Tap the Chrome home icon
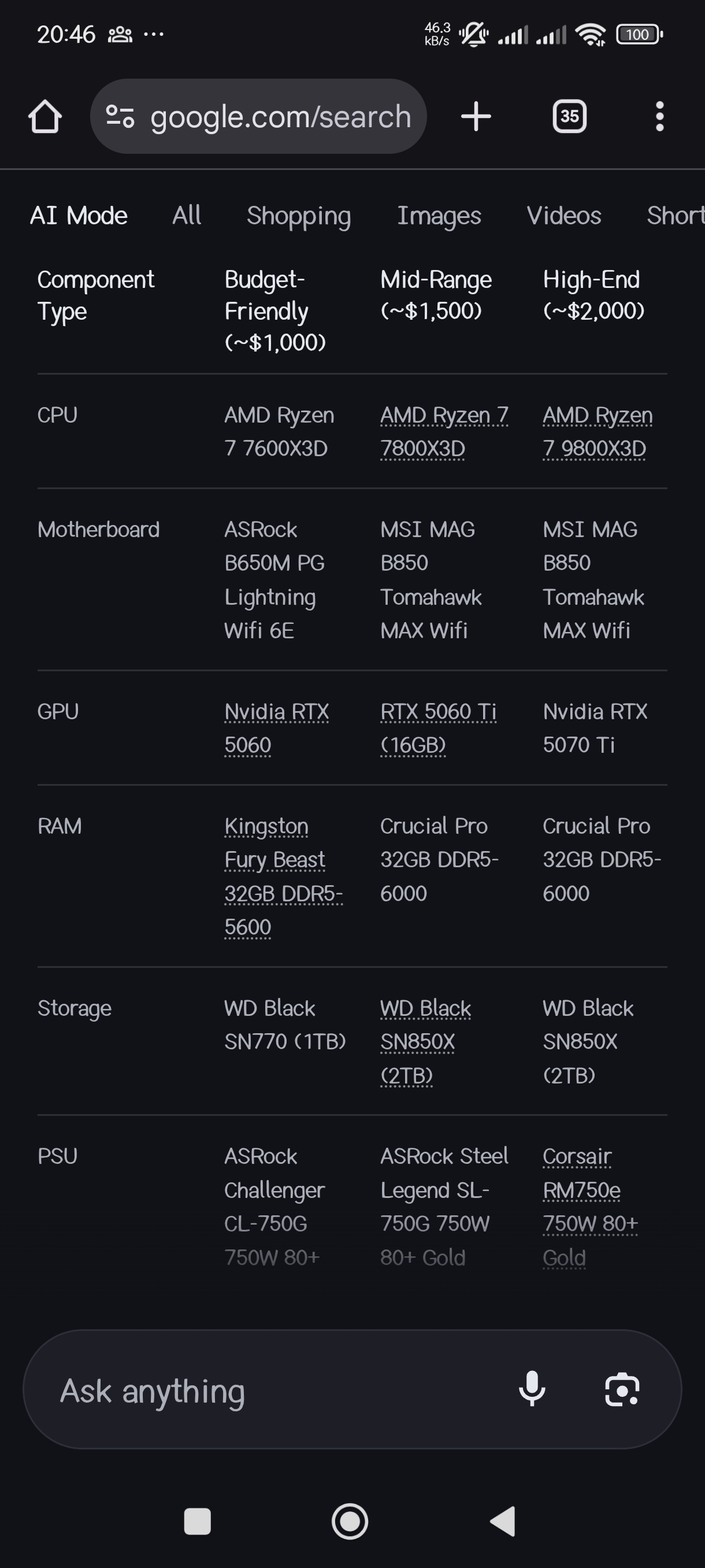This screenshot has width=705, height=1568. tap(45, 116)
